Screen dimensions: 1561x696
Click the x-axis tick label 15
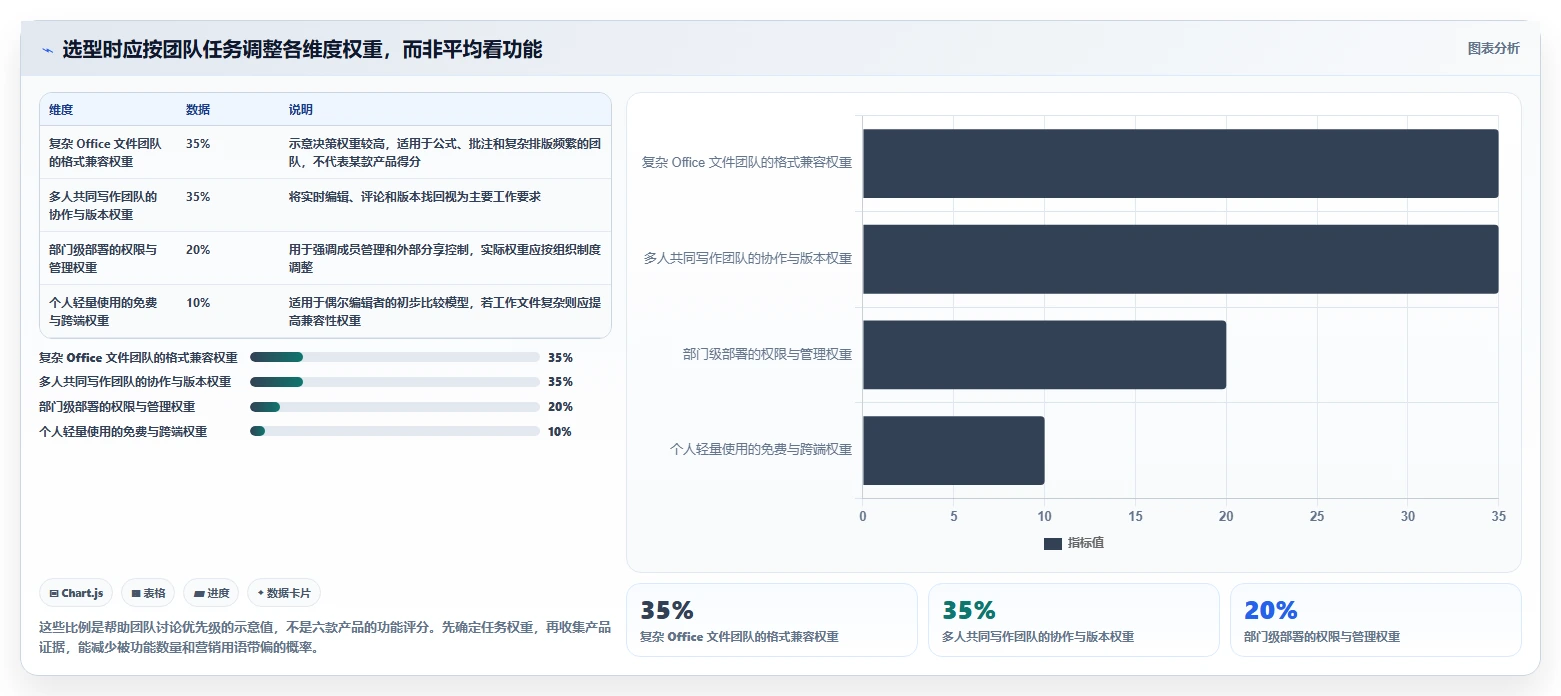tap(1135, 517)
